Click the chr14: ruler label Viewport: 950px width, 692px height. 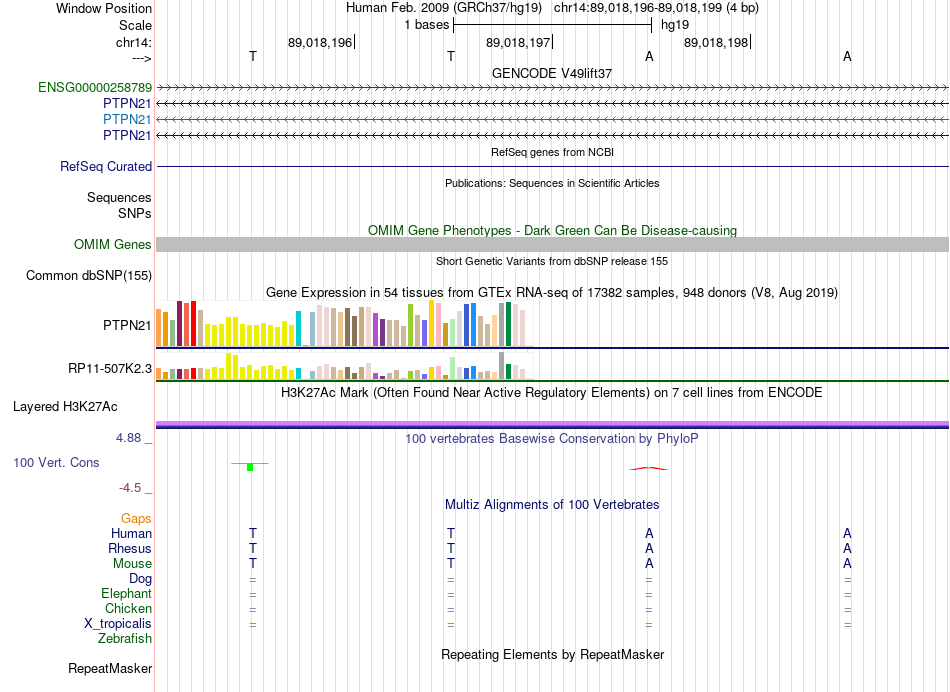pos(133,42)
